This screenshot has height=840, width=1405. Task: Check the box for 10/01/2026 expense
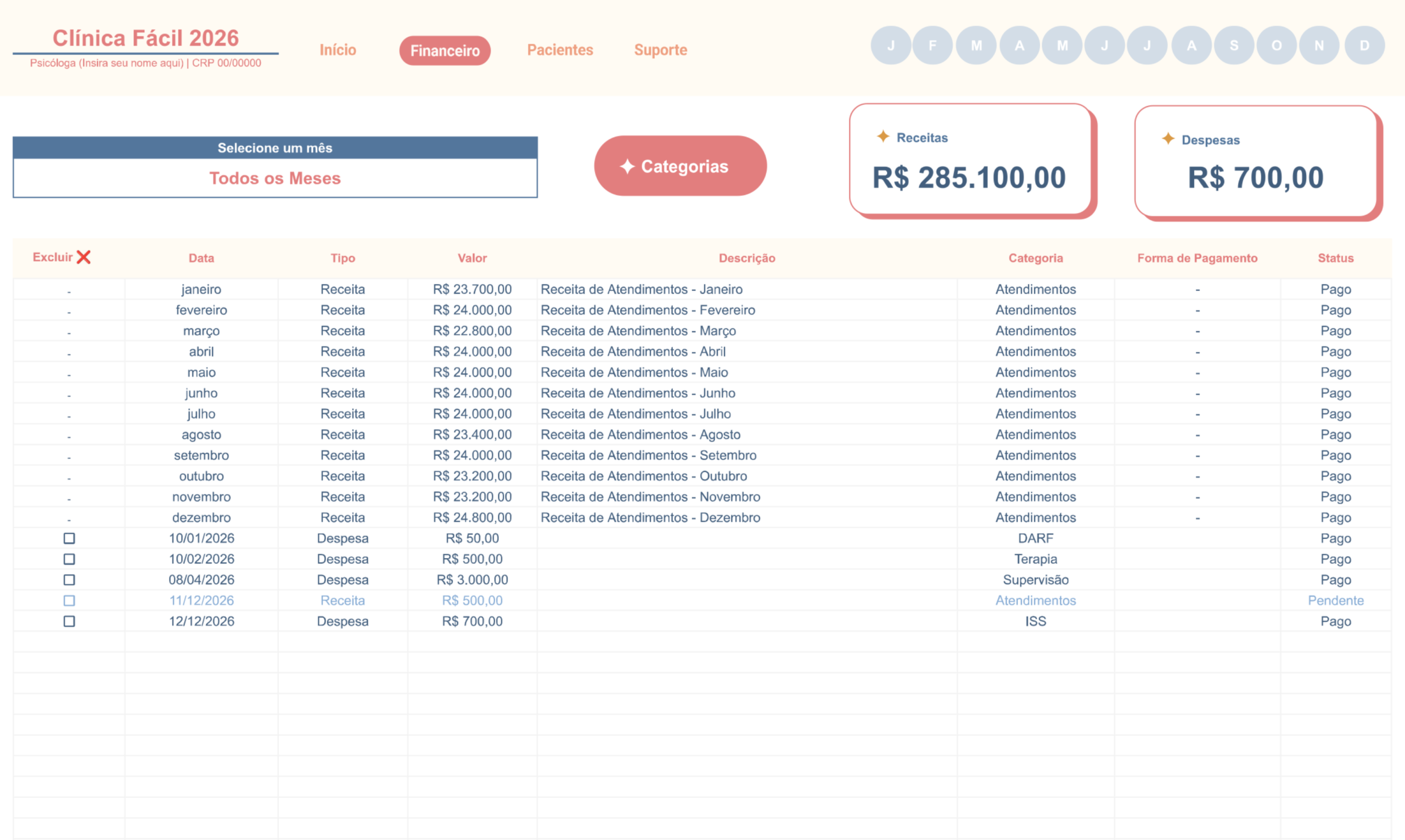click(x=69, y=538)
